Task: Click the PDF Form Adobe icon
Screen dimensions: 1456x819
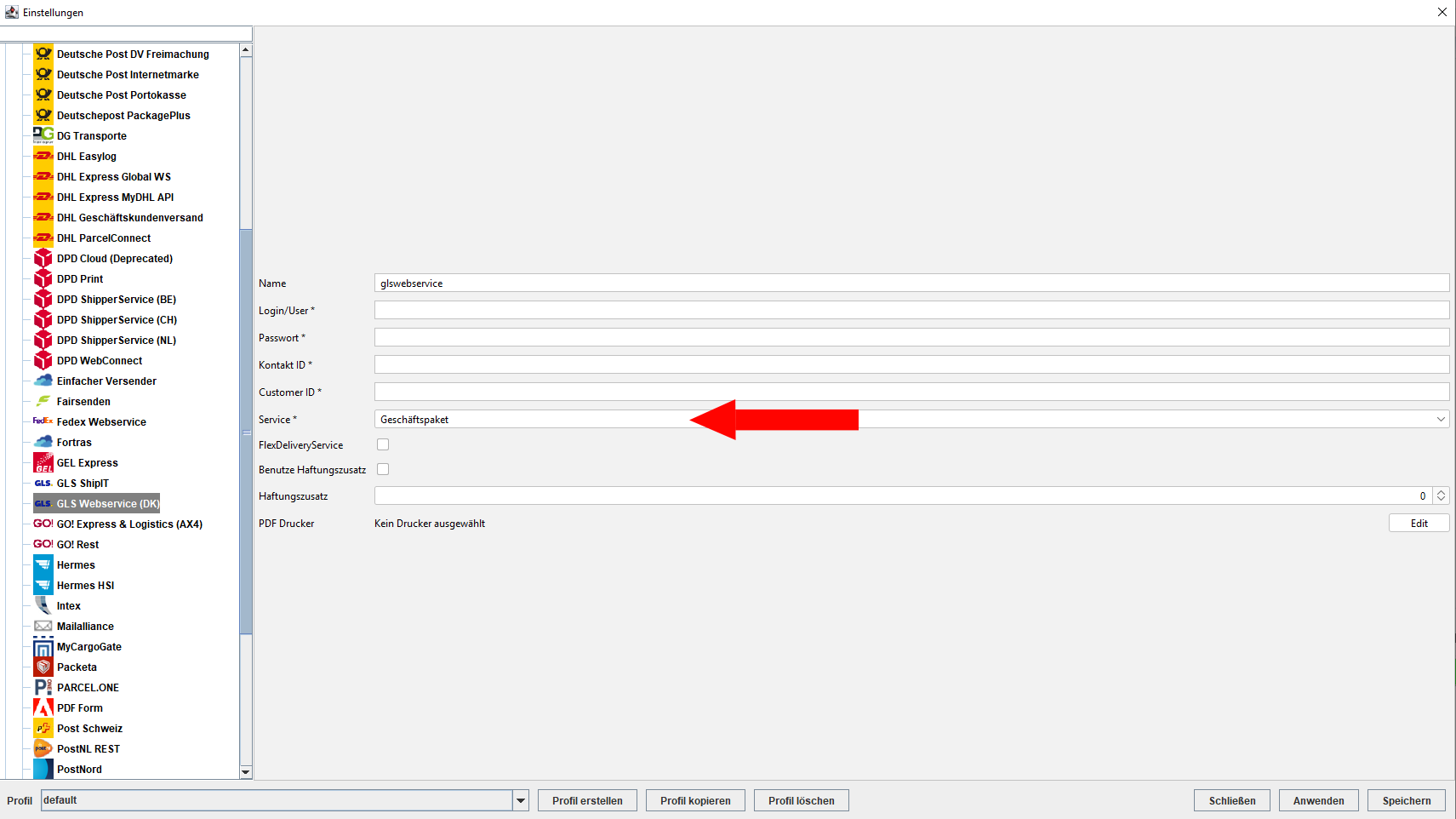Action: coord(43,707)
